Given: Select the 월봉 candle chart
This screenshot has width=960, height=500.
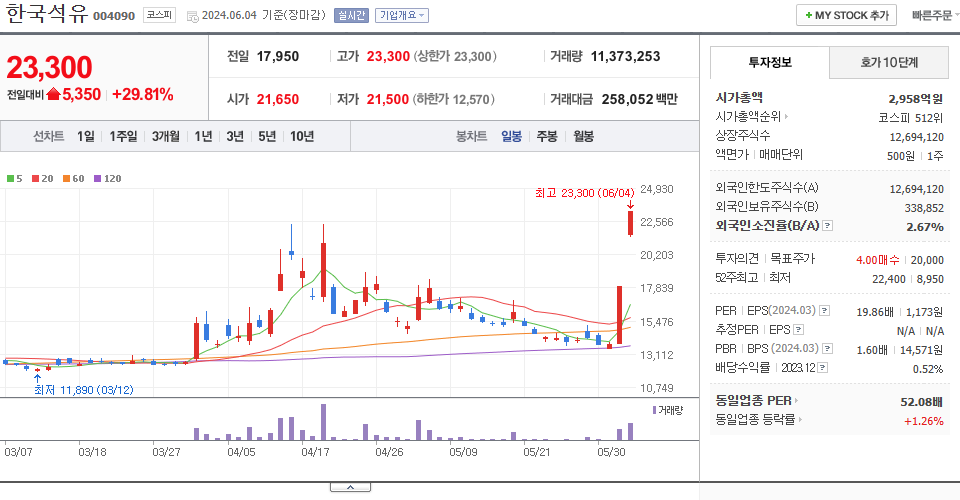Looking at the screenshot, I should [x=583, y=136].
